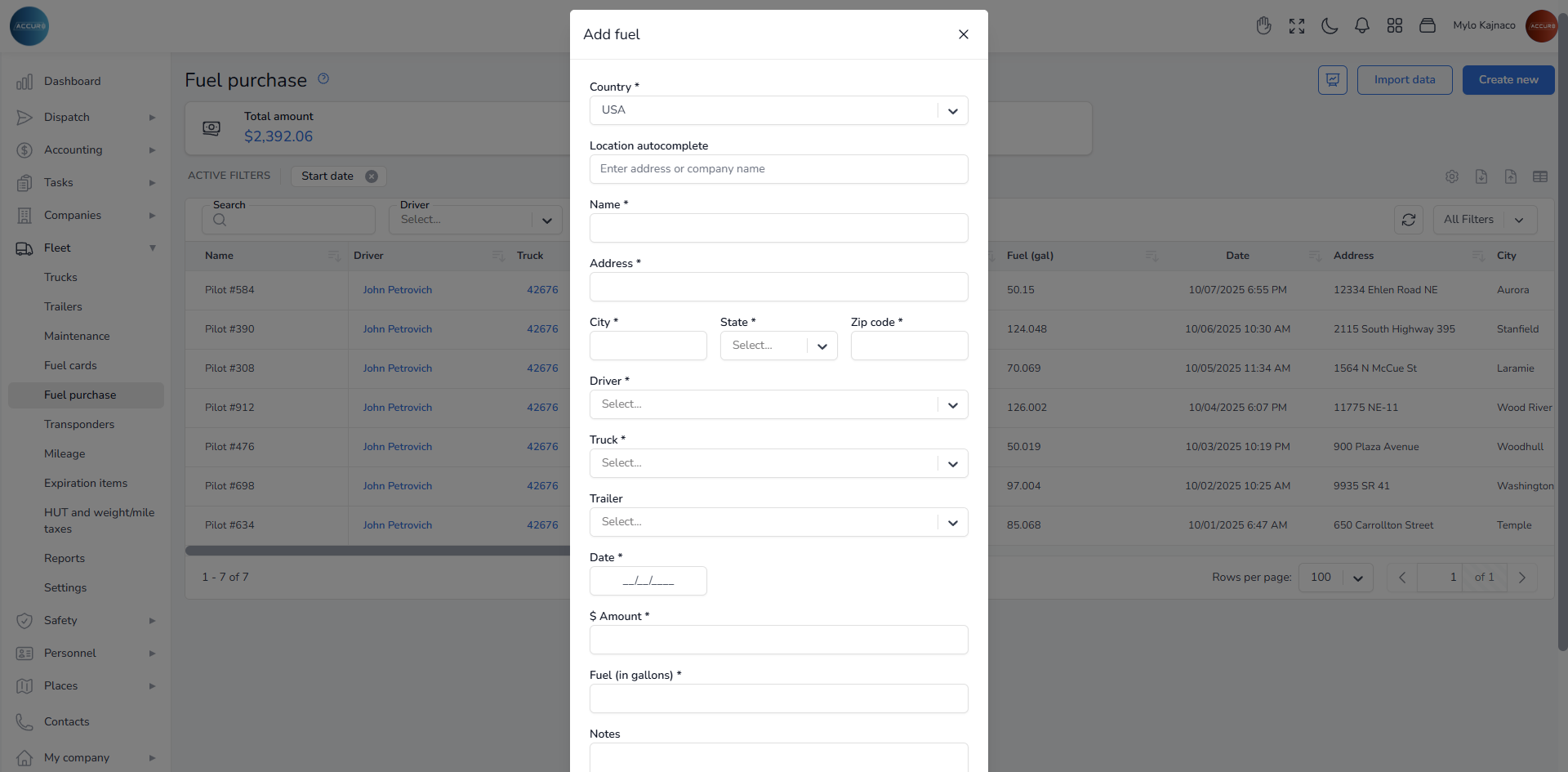
Task: Open the apps grid icon
Action: click(x=1394, y=26)
